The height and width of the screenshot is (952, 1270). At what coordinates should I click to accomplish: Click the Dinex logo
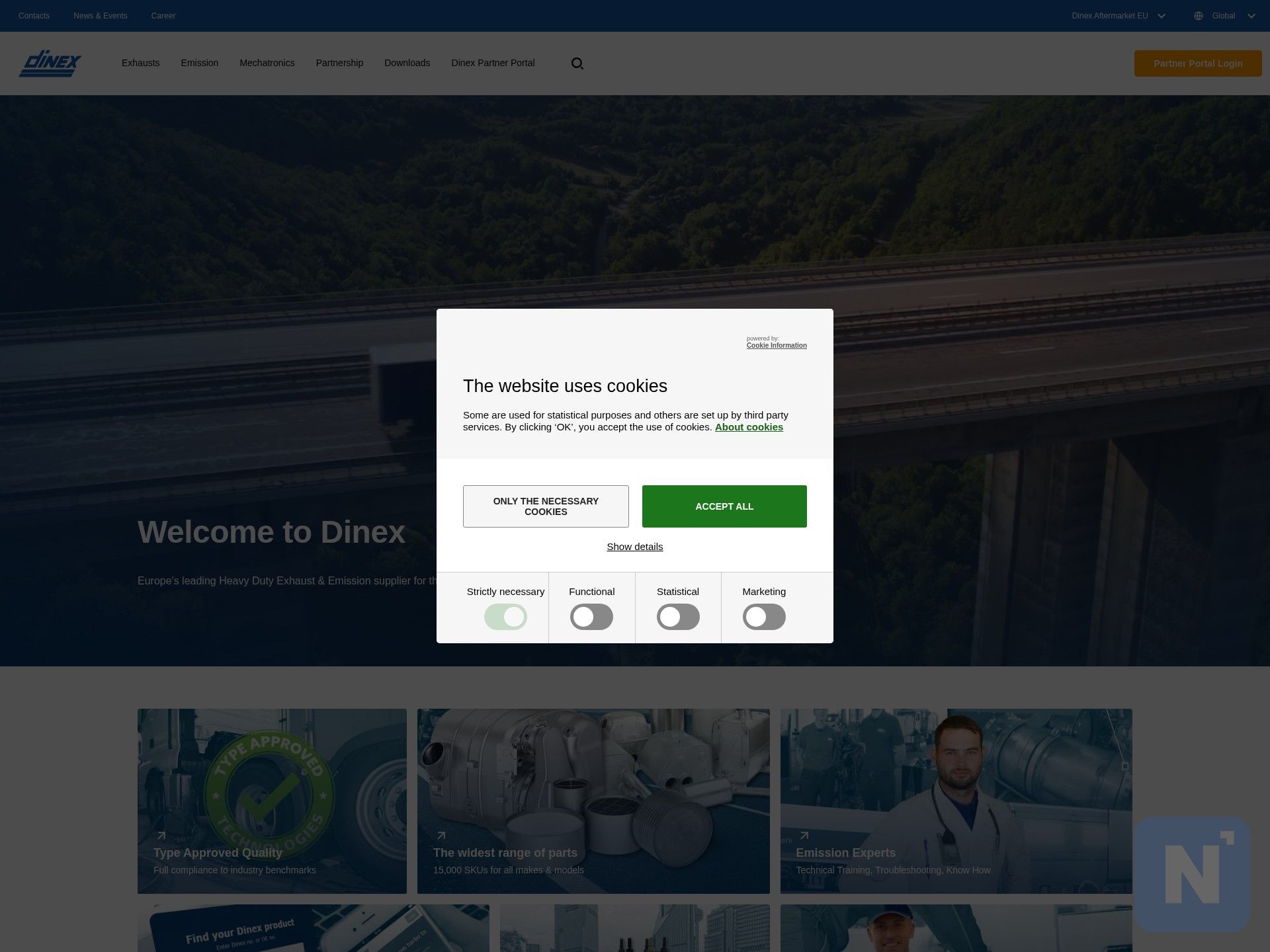coord(50,63)
